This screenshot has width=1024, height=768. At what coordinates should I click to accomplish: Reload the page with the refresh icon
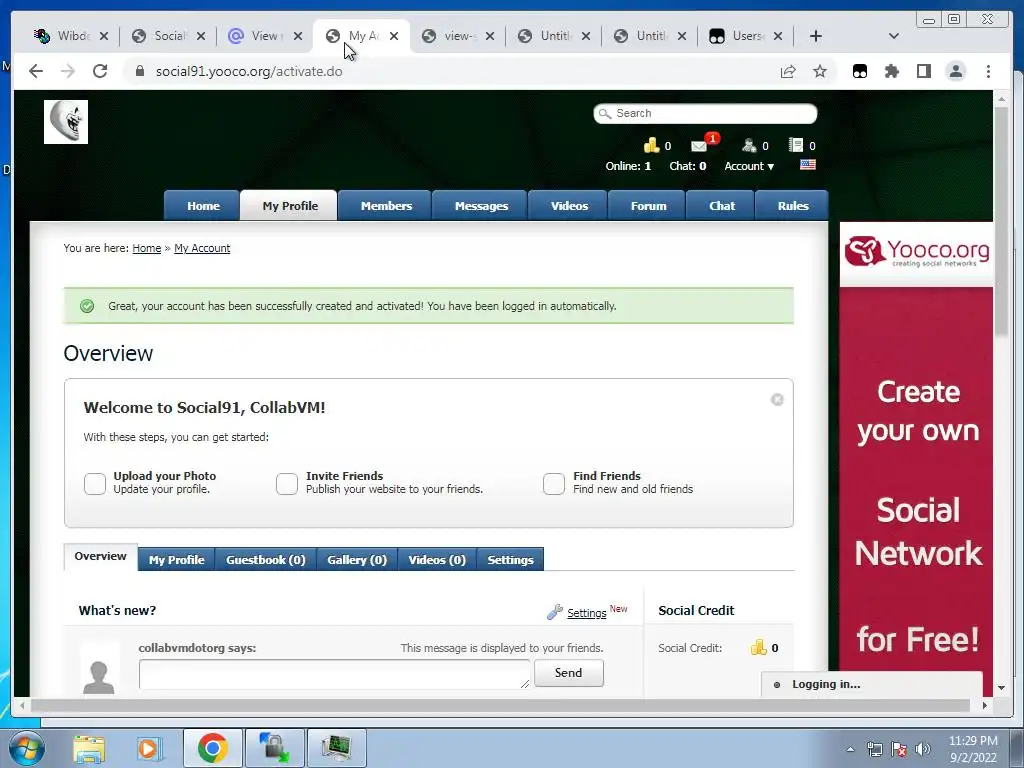[x=100, y=71]
